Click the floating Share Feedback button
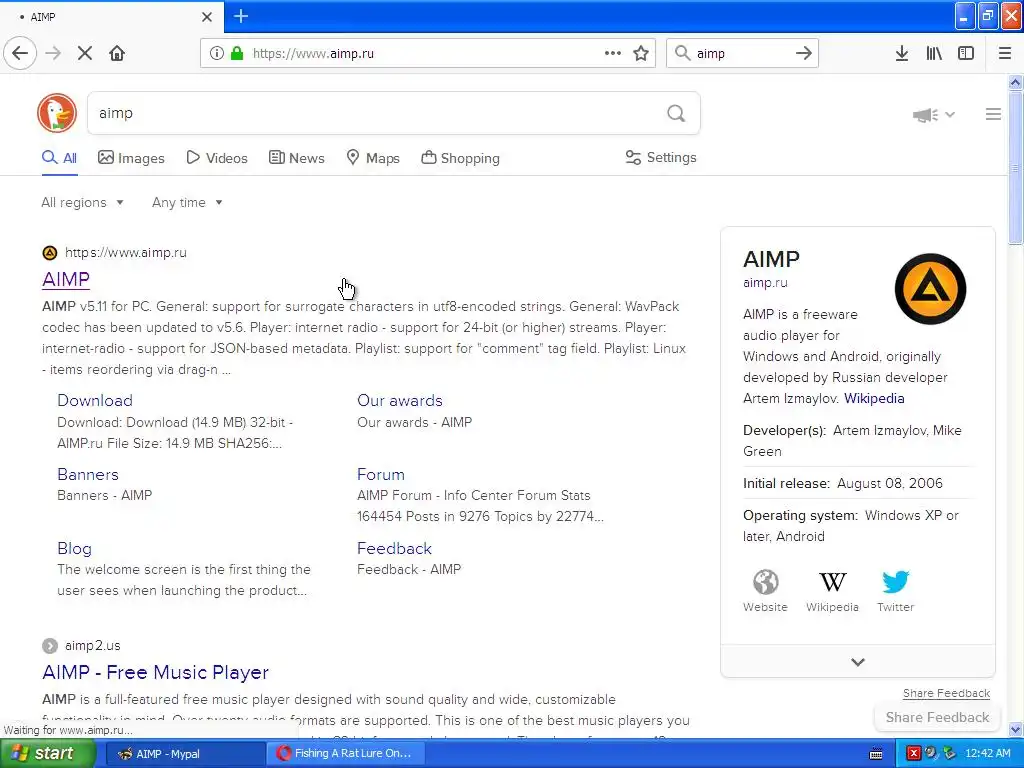Image resolution: width=1024 pixels, height=768 pixels. tap(937, 717)
